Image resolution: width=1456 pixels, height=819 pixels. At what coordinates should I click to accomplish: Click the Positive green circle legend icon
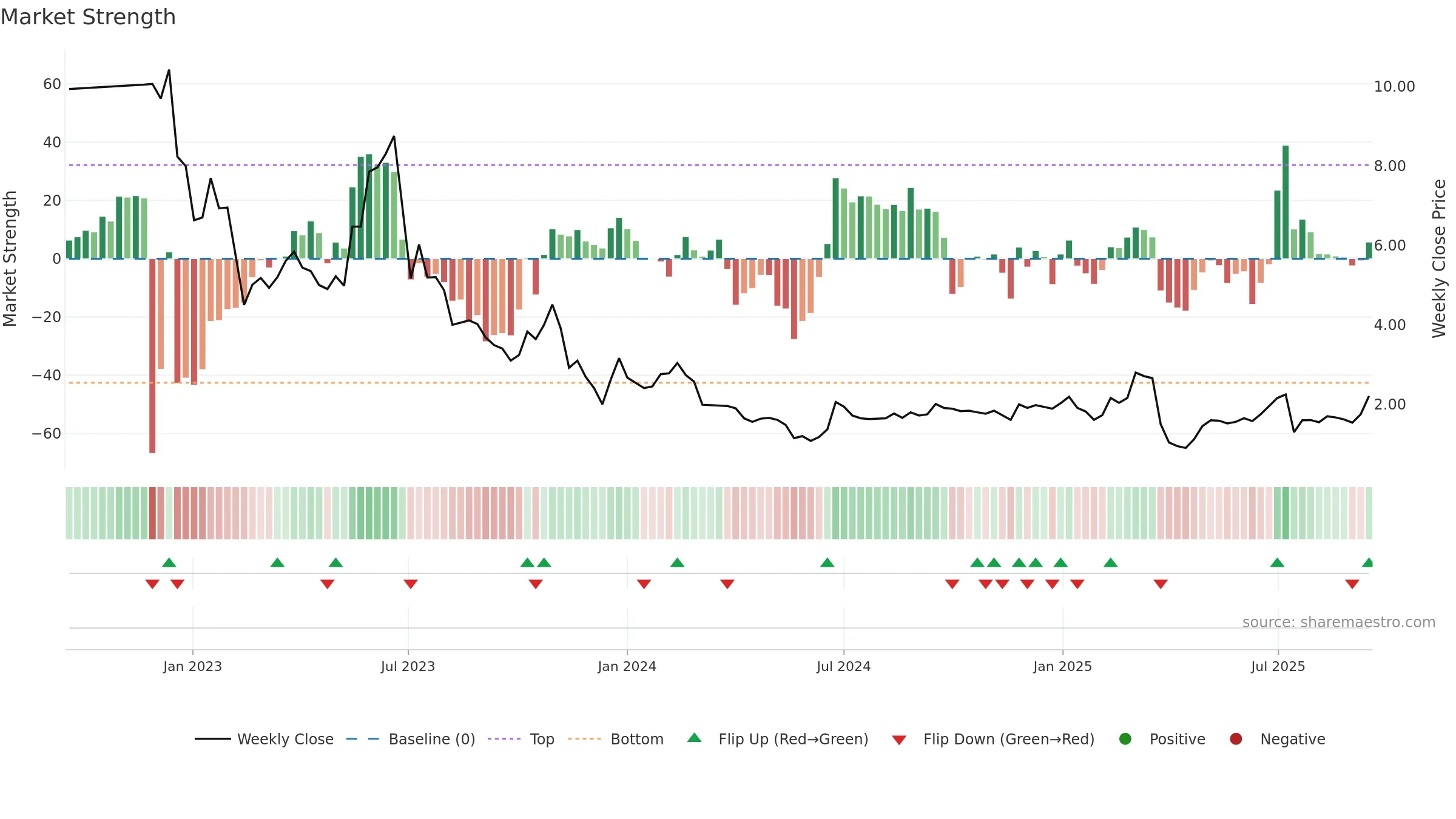point(1125,739)
